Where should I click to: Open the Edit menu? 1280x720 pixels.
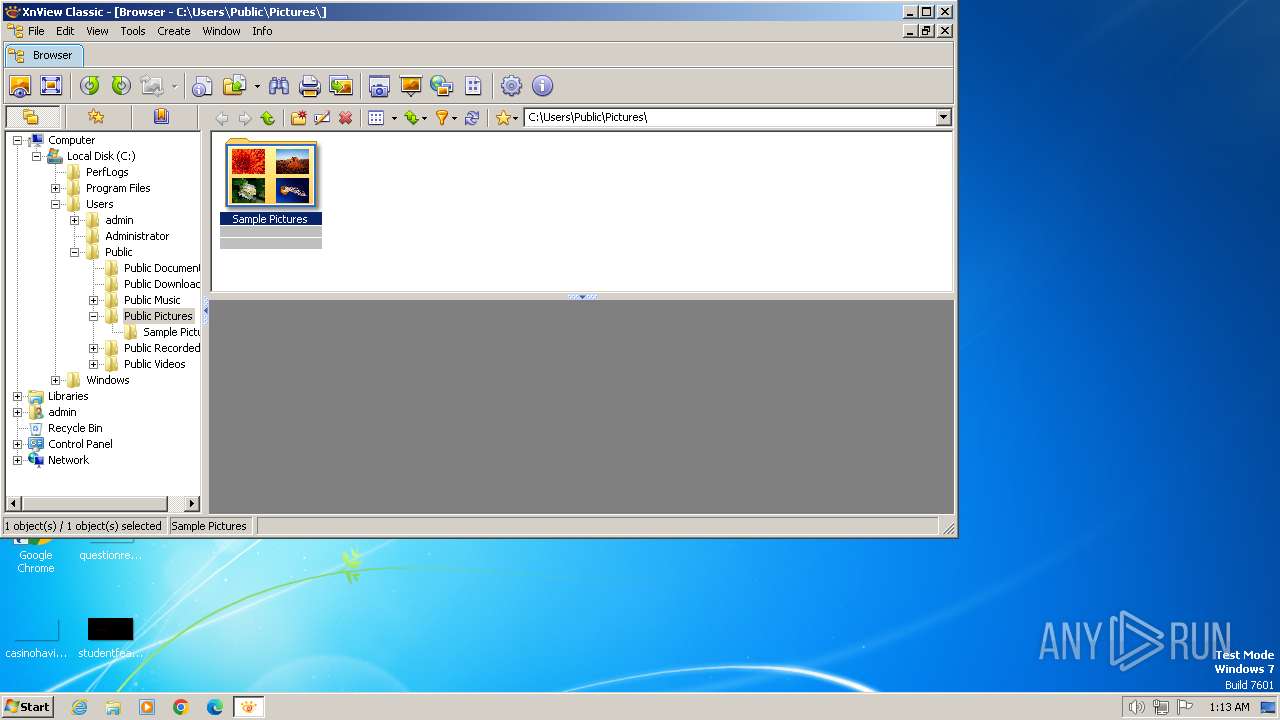pos(65,31)
